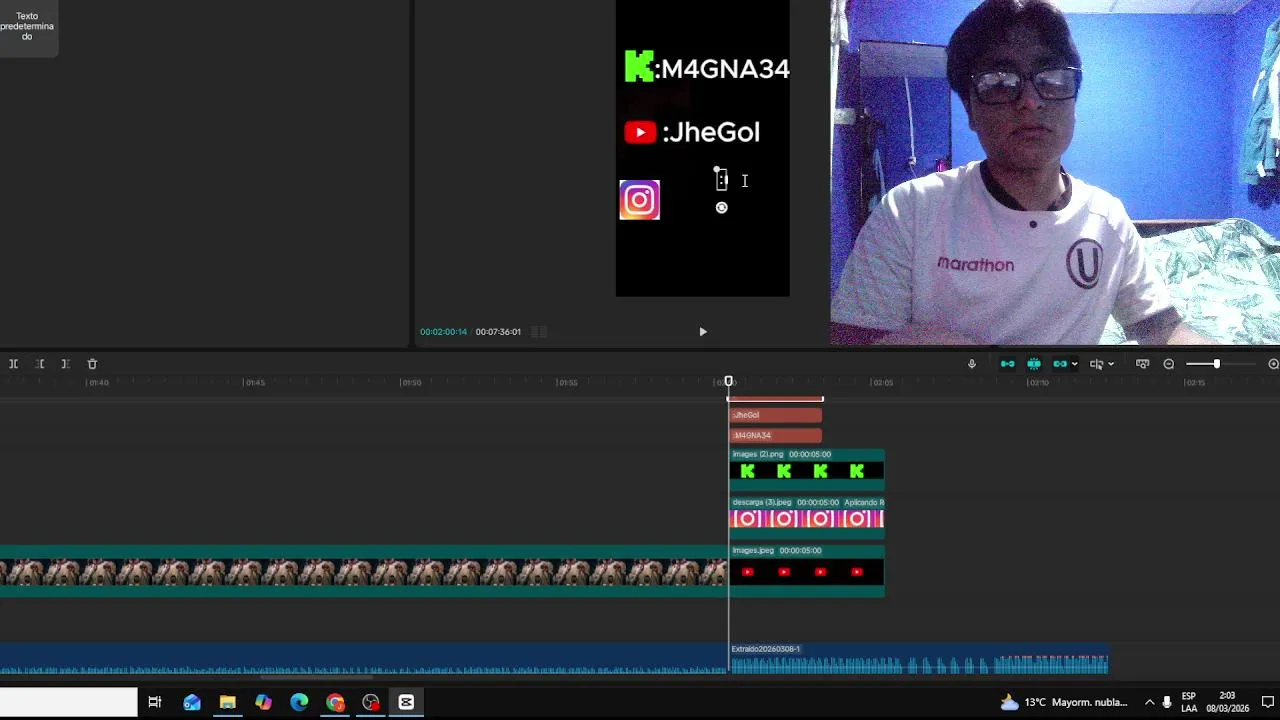This screenshot has height=720, width=1280.
Task: Select the :JheGol text clip on the timeline
Action: pos(775,415)
